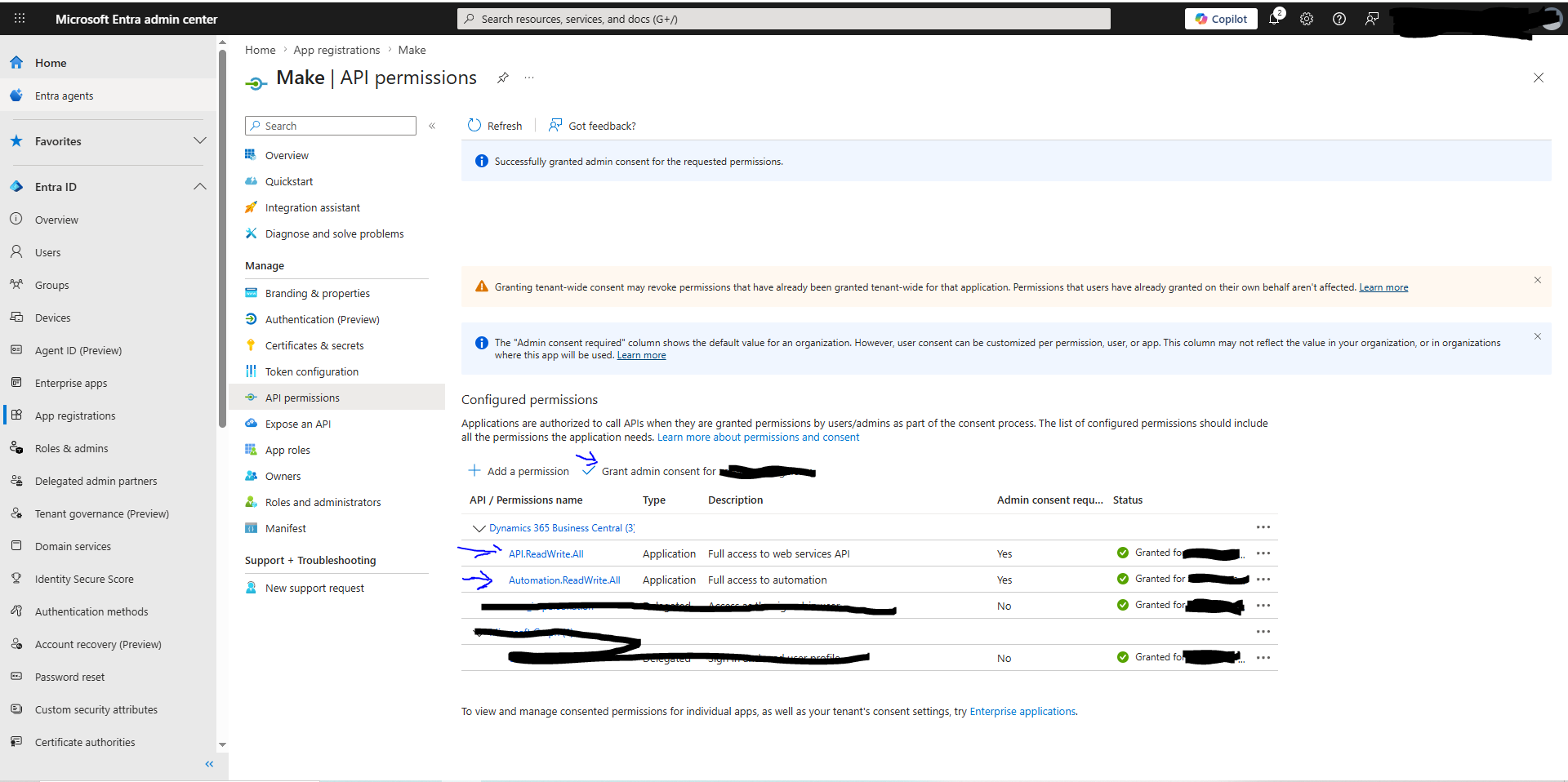Open Quickstart in the app menu
The height and width of the screenshot is (782, 1568).
[x=289, y=181]
